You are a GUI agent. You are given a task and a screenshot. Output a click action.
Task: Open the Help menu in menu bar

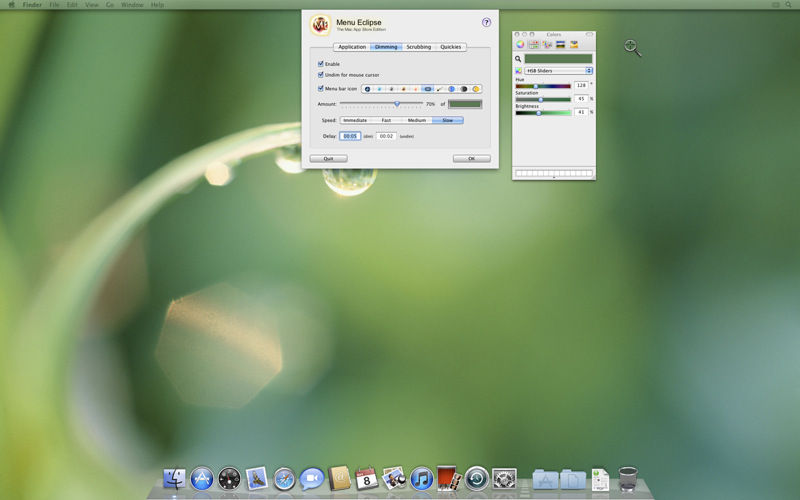tap(157, 5)
